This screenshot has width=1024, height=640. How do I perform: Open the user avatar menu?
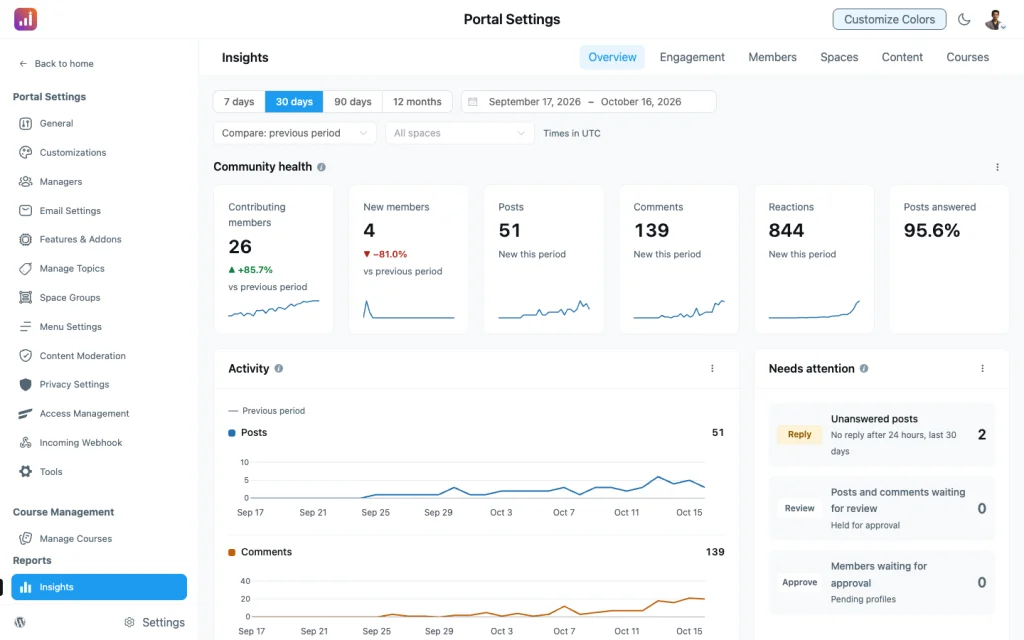pyautogui.click(x=995, y=20)
